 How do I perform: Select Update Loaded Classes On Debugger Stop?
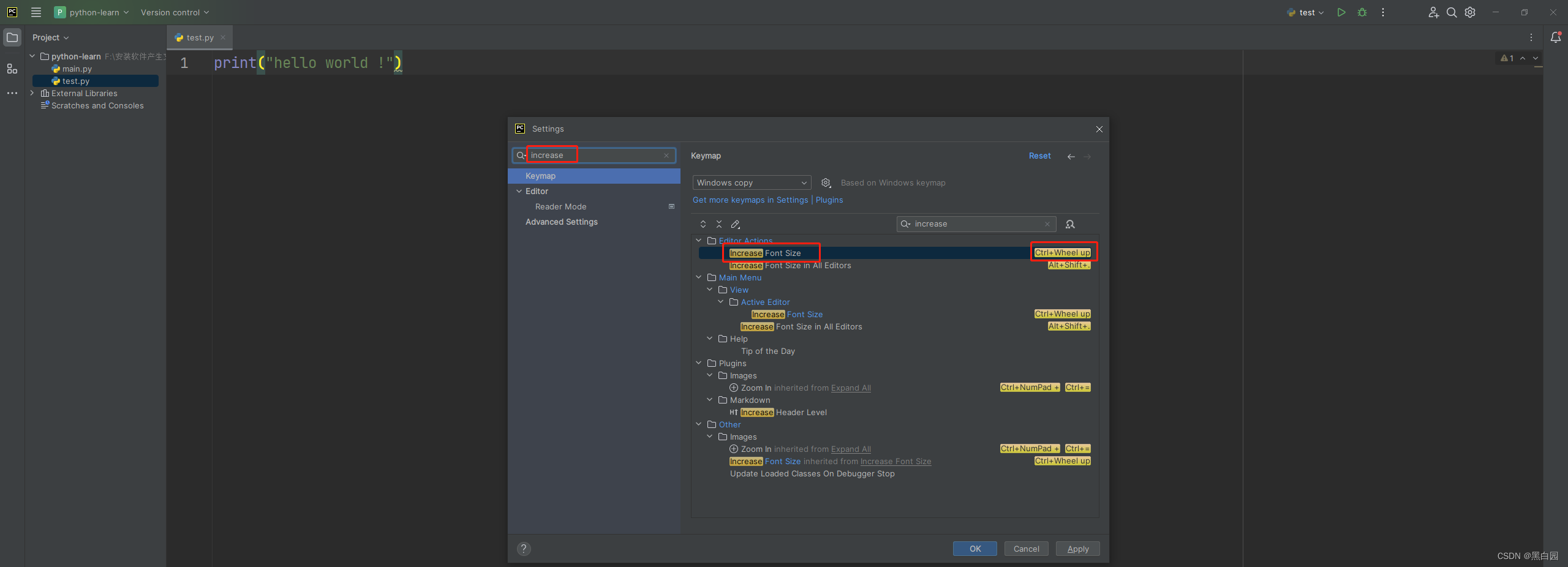click(812, 473)
